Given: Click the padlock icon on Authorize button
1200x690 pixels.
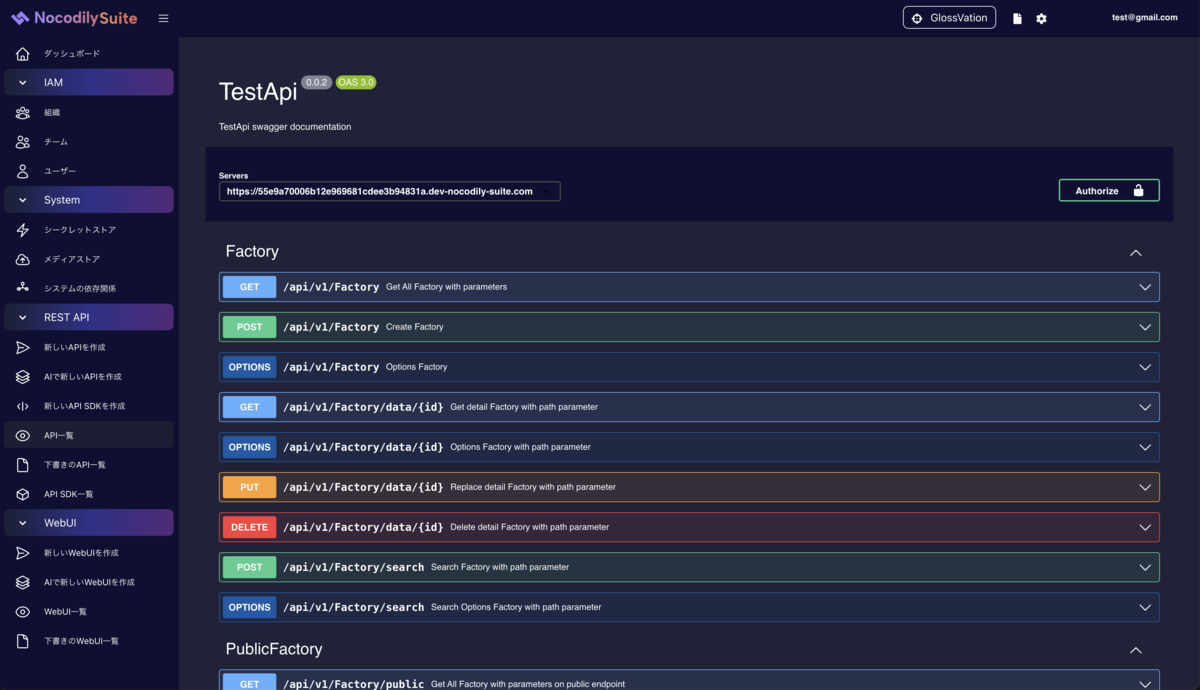Looking at the screenshot, I should [1138, 190].
